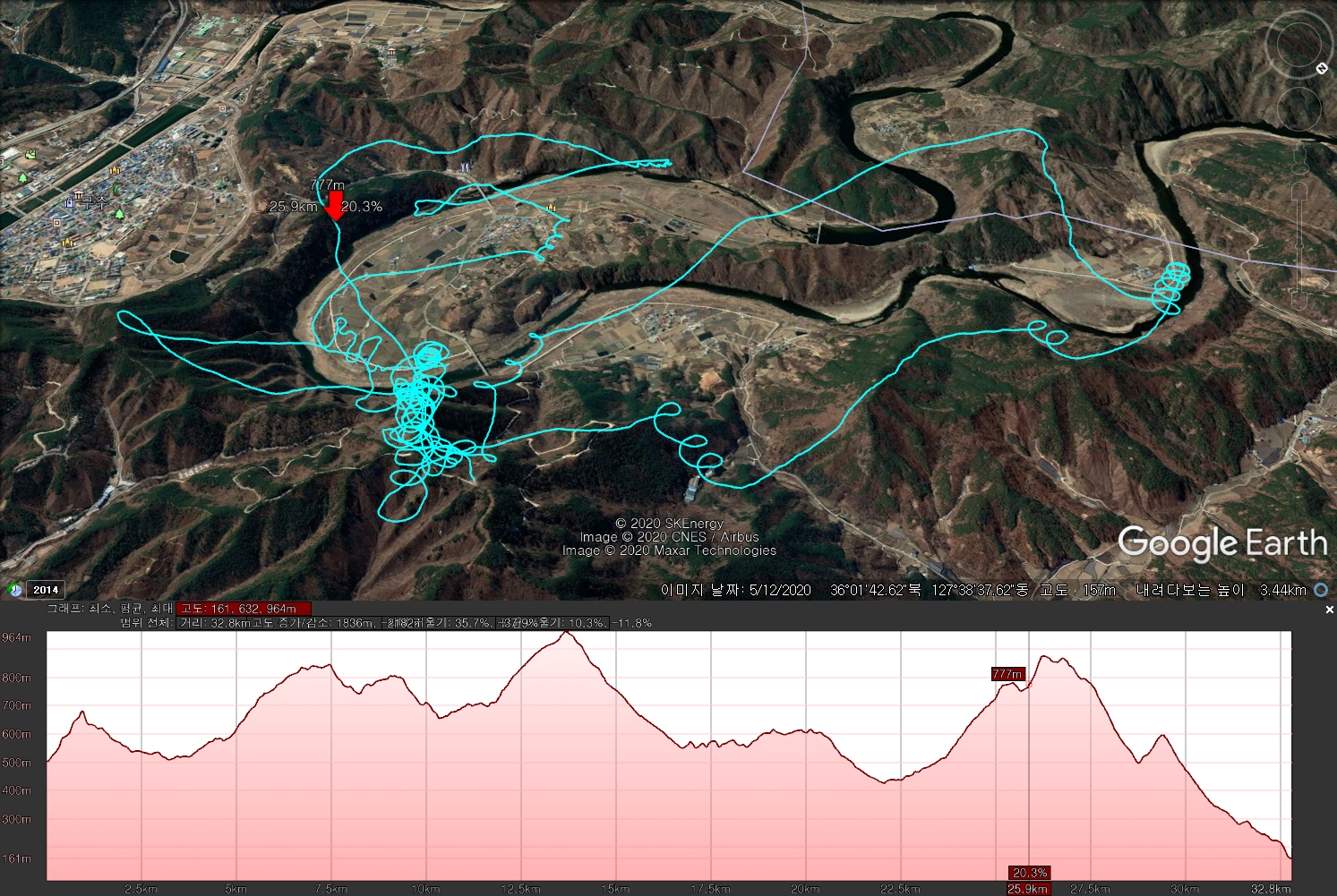Click the zoom out end of zoom slider

pyautogui.click(x=1299, y=299)
